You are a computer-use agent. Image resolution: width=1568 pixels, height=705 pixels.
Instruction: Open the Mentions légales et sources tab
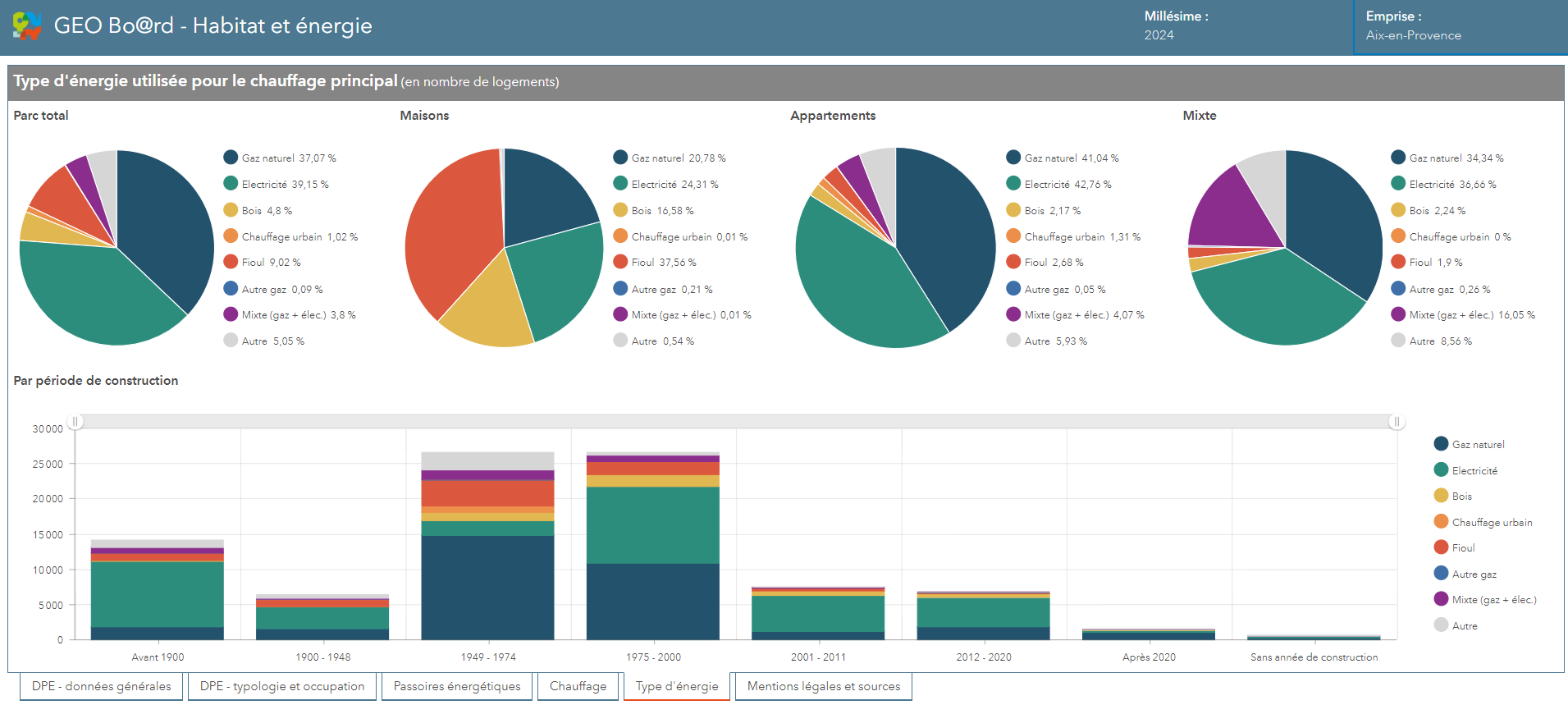(824, 686)
